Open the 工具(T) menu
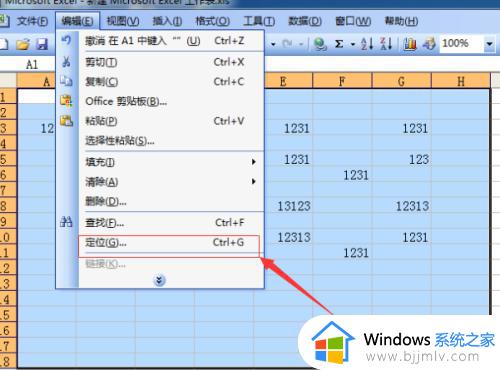This screenshot has height=370, width=500. click(x=259, y=21)
